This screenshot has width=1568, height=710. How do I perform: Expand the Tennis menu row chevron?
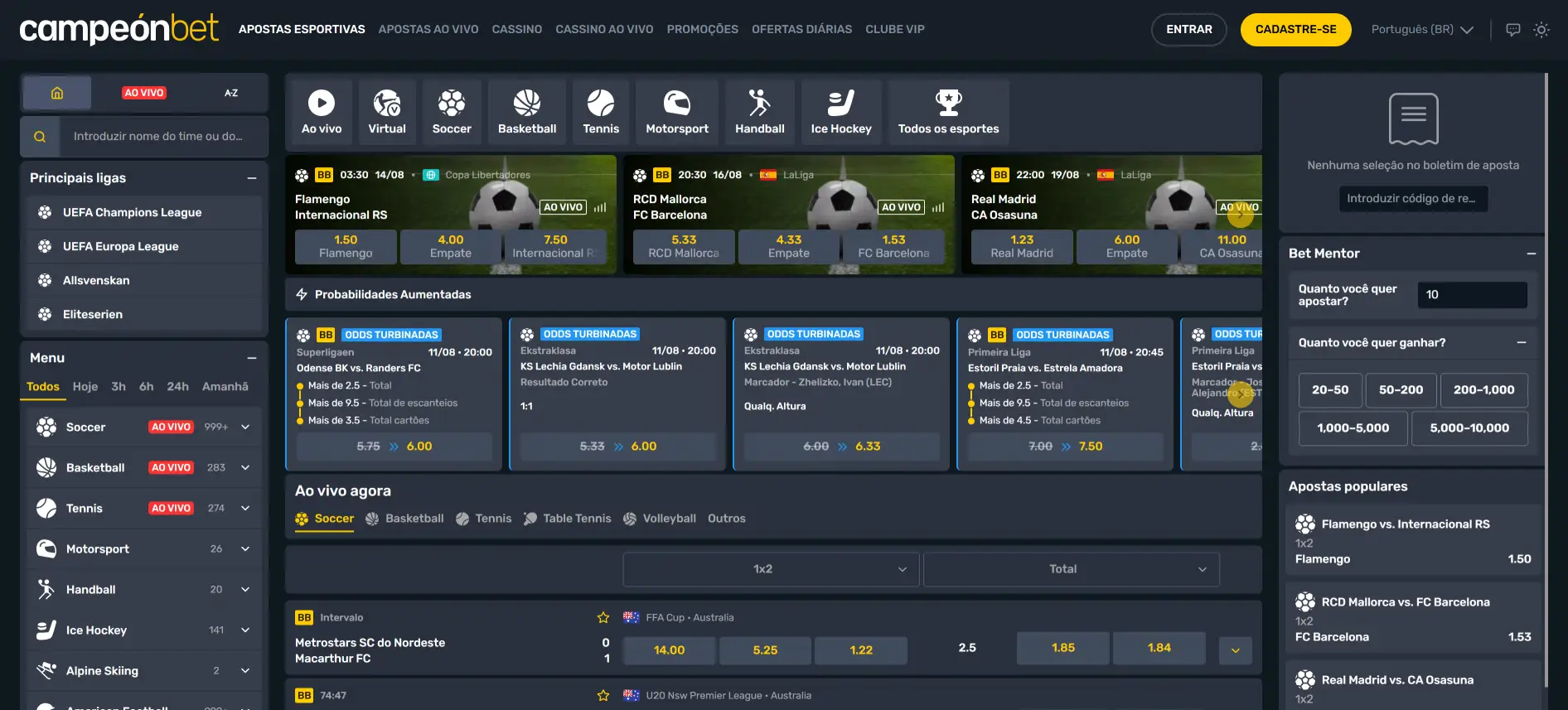pyautogui.click(x=245, y=508)
